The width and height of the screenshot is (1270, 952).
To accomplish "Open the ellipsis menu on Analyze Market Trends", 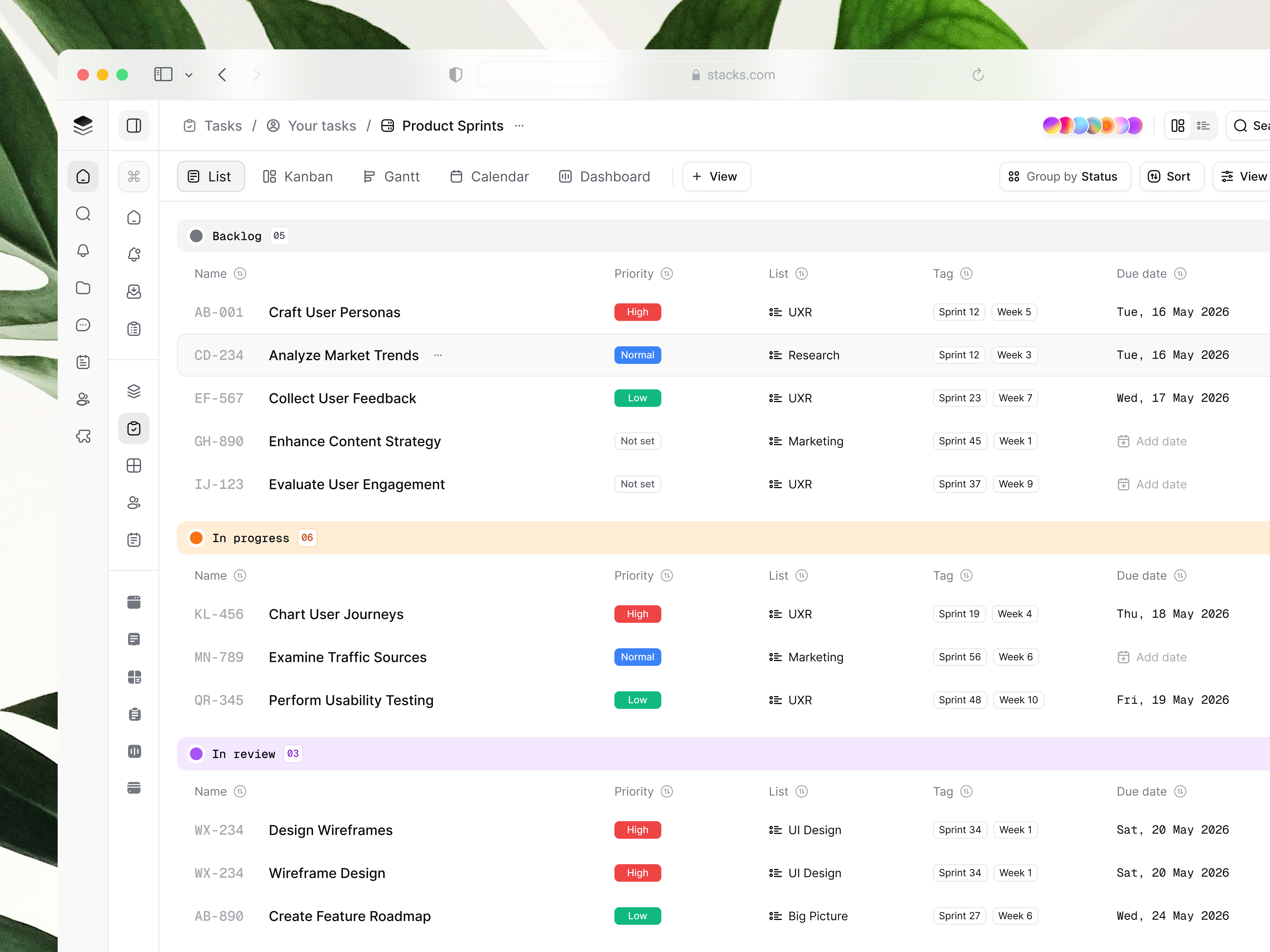I will point(438,355).
